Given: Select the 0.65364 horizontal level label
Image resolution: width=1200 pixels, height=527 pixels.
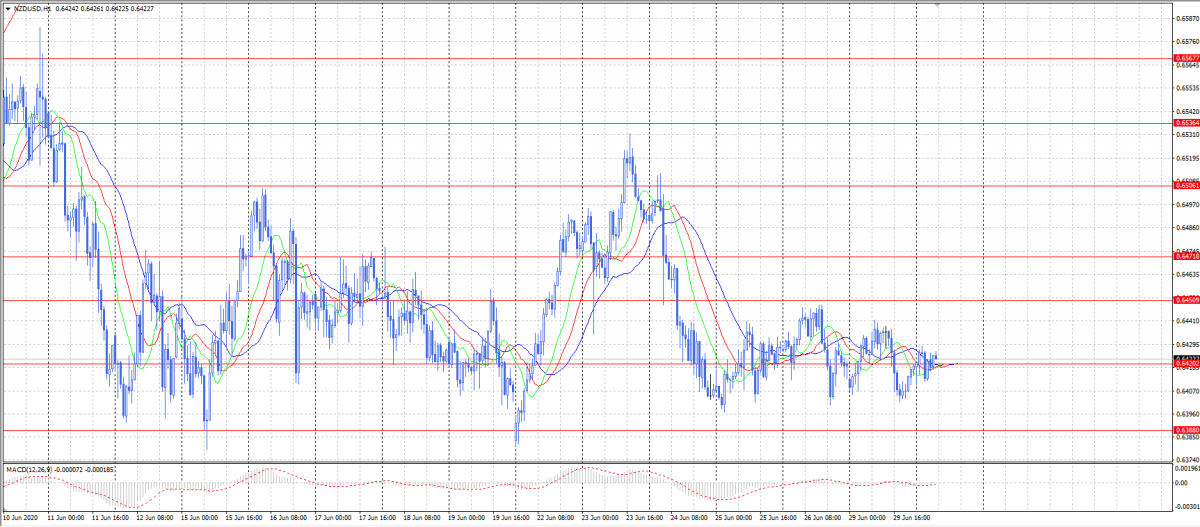Looking at the screenshot, I should pyautogui.click(x=1186, y=123).
